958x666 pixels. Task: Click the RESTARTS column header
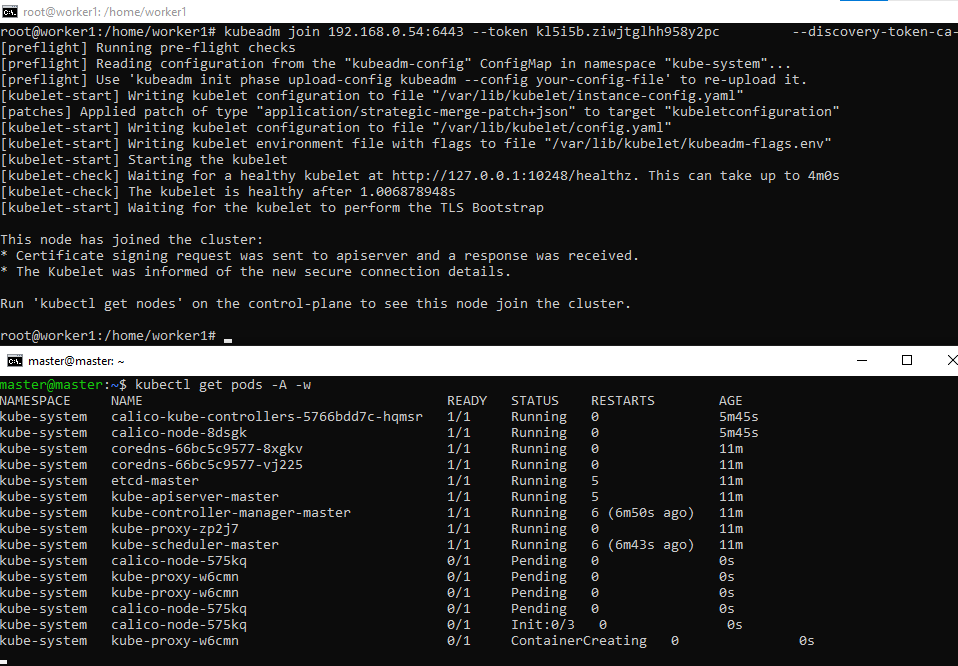(x=623, y=401)
